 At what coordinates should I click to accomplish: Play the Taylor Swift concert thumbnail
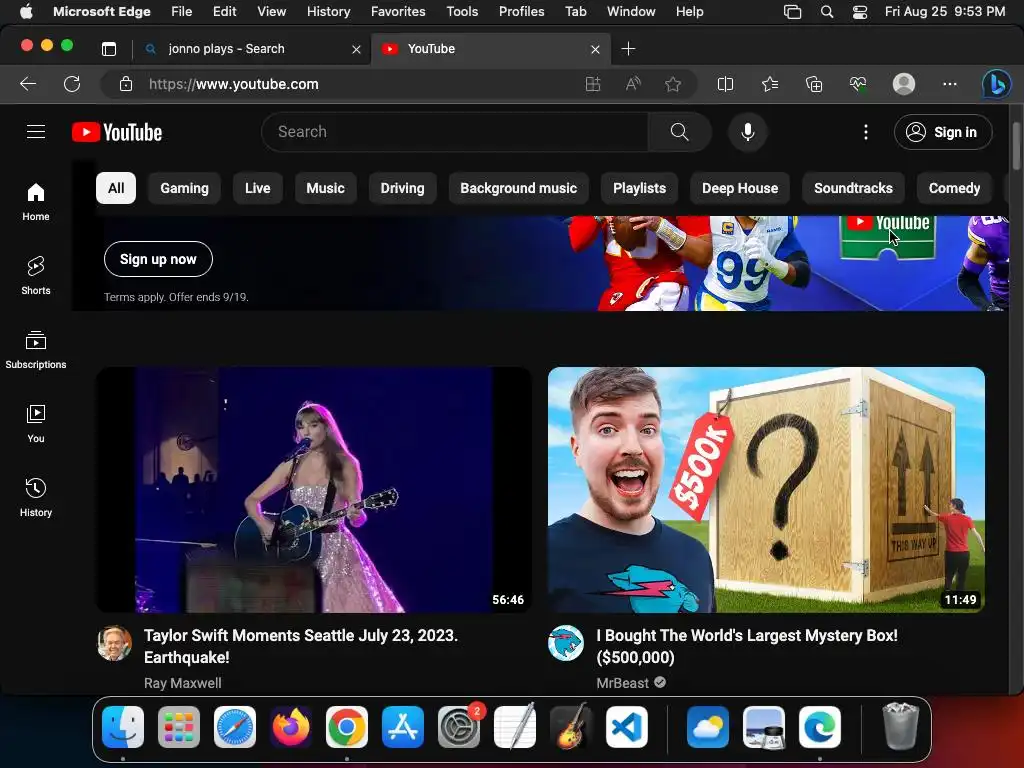click(x=313, y=490)
